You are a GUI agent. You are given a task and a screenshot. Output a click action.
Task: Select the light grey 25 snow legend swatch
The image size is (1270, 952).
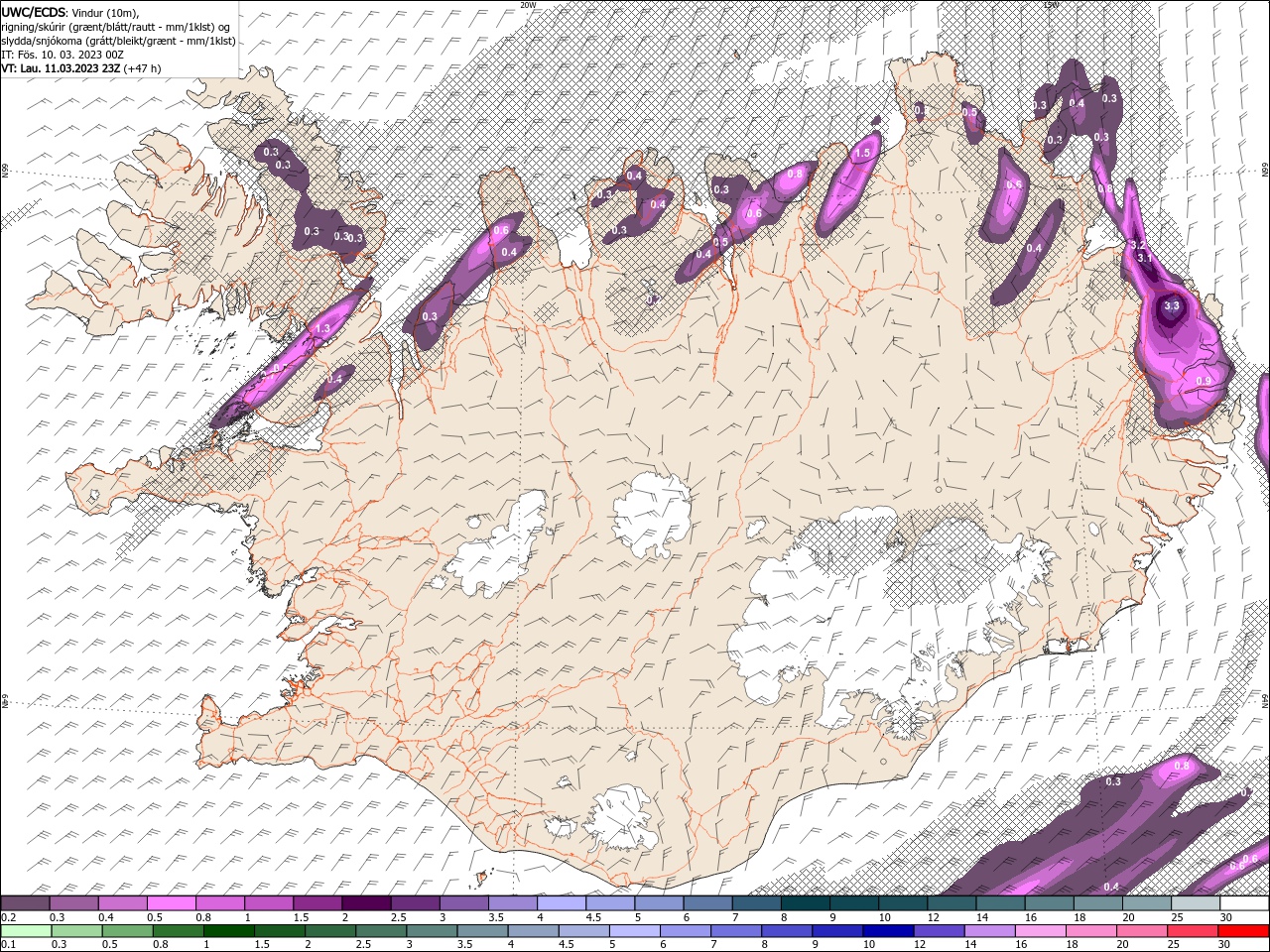[1196, 903]
